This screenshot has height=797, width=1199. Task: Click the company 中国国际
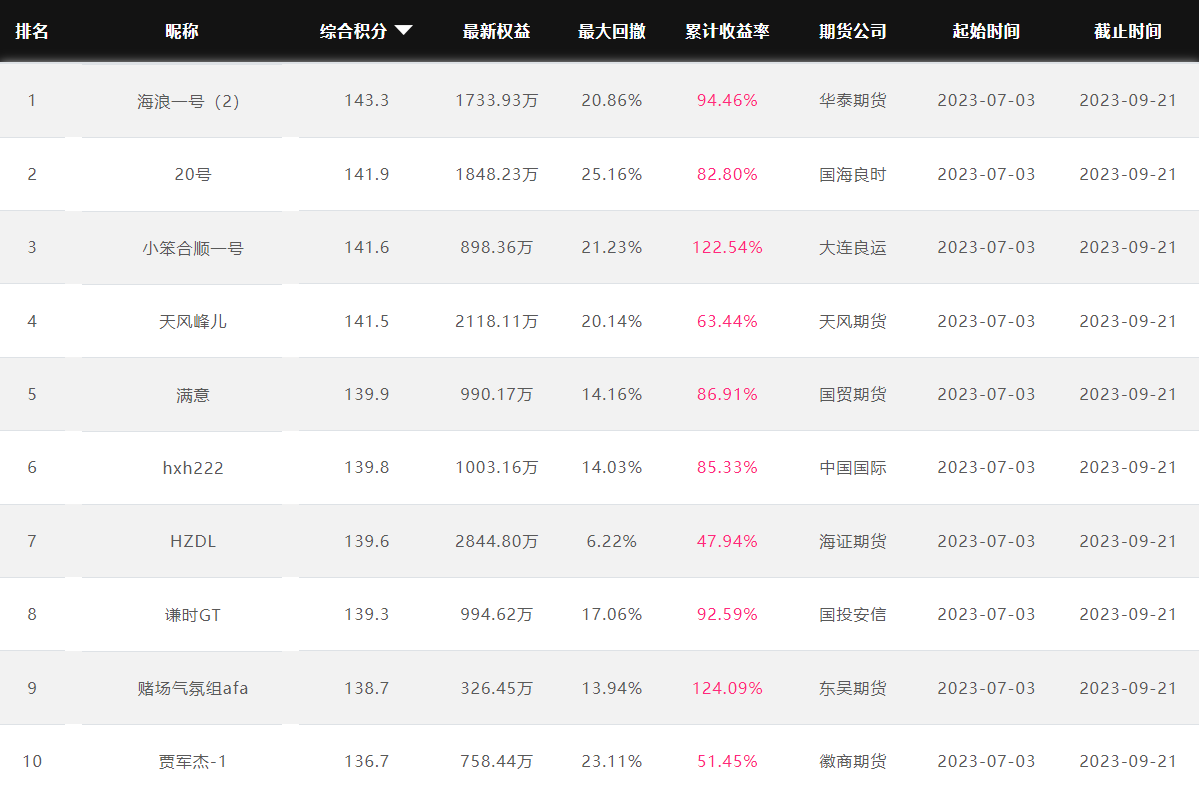(x=853, y=467)
